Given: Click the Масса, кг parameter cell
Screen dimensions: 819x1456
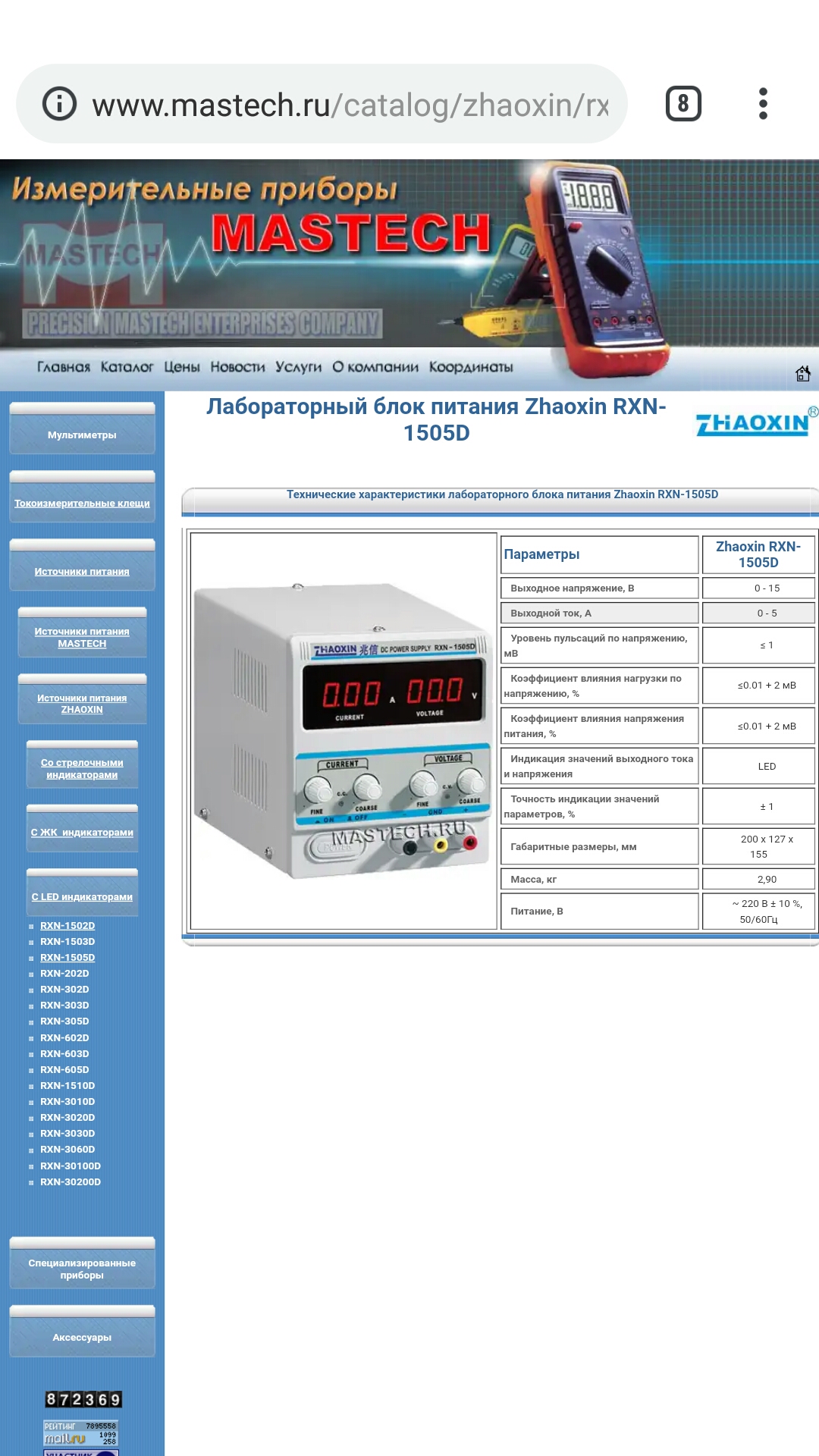Looking at the screenshot, I should (x=599, y=879).
